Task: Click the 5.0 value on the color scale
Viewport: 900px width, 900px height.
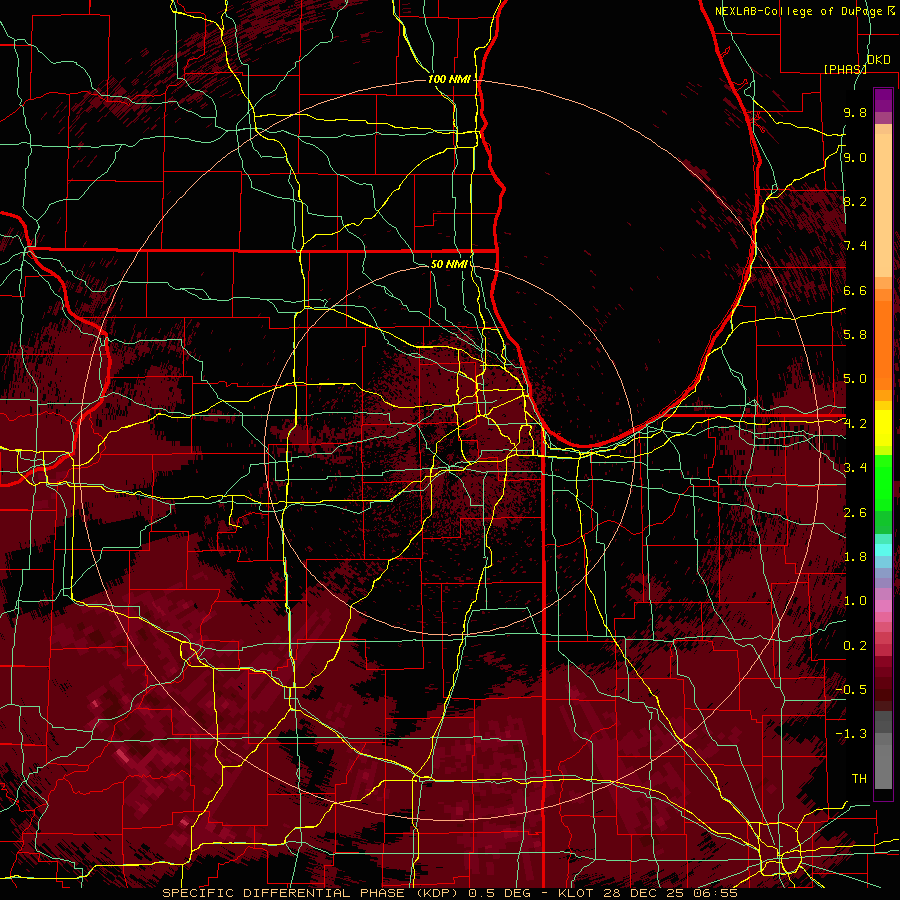Action: tap(855, 379)
